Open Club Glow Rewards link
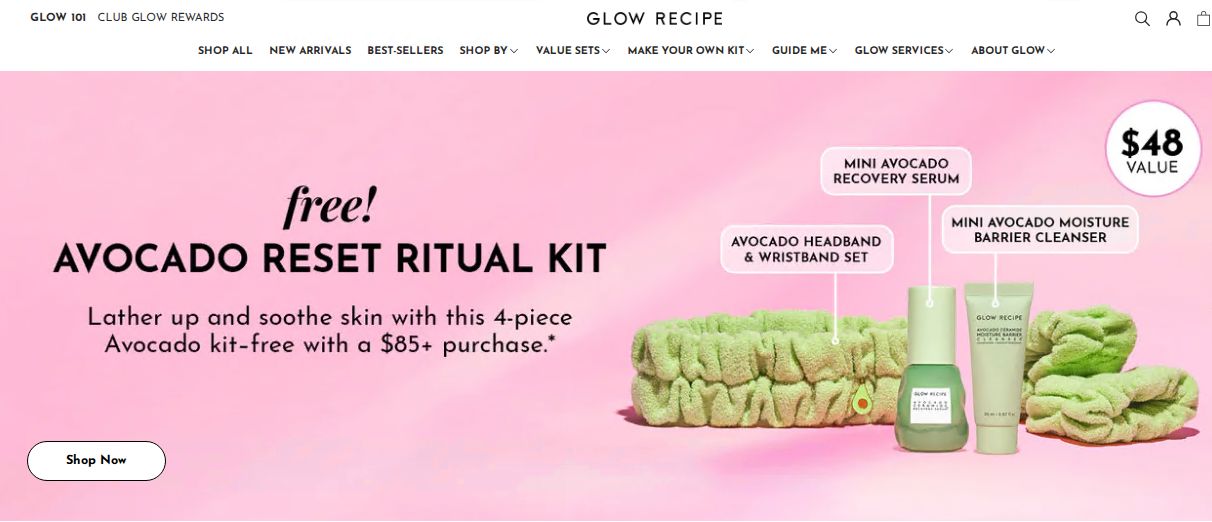 click(161, 17)
